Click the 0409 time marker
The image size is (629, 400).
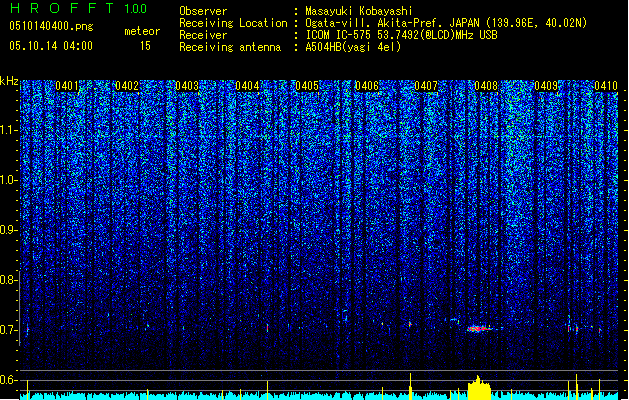(546, 86)
